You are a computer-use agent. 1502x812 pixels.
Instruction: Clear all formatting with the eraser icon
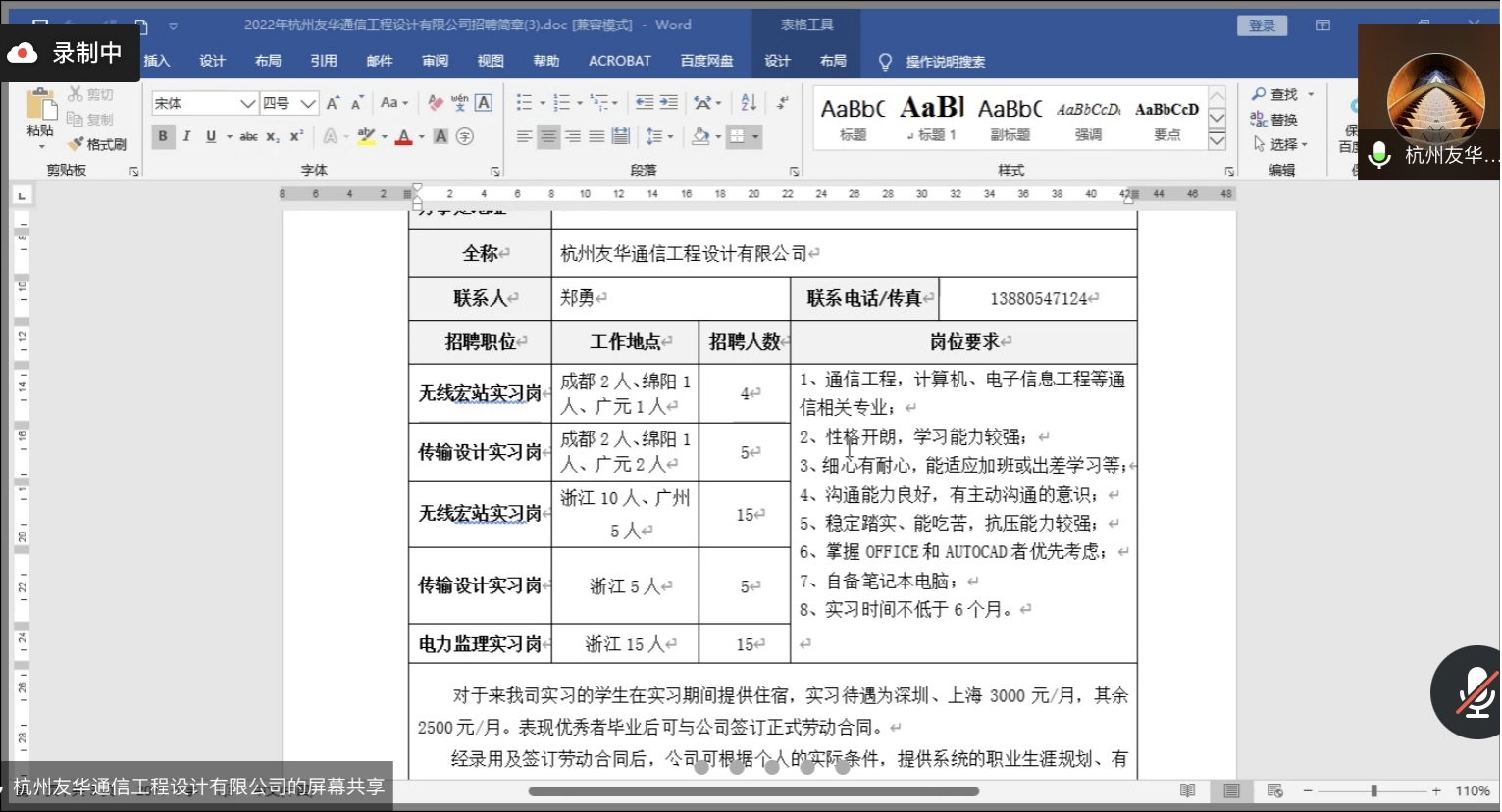[436, 103]
